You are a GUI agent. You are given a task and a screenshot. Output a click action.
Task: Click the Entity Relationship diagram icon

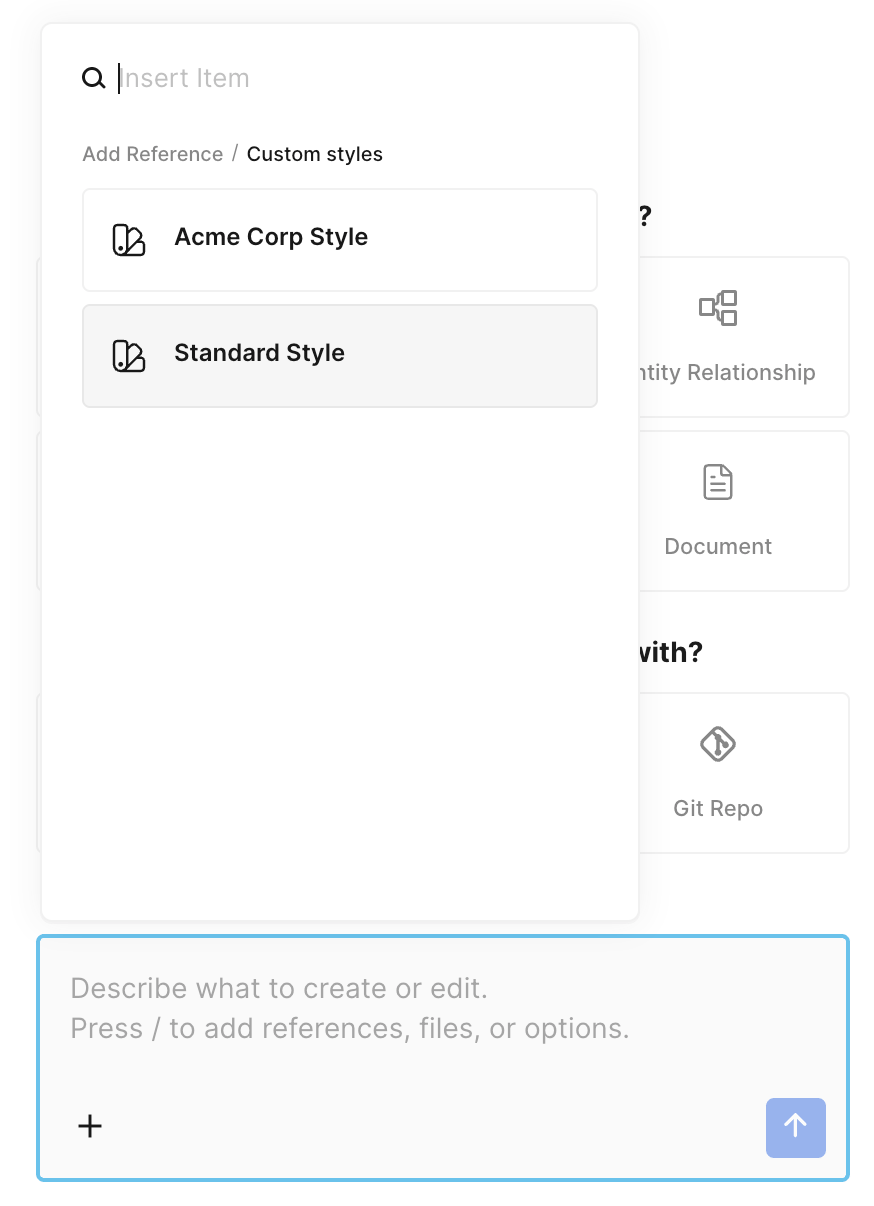click(x=718, y=308)
